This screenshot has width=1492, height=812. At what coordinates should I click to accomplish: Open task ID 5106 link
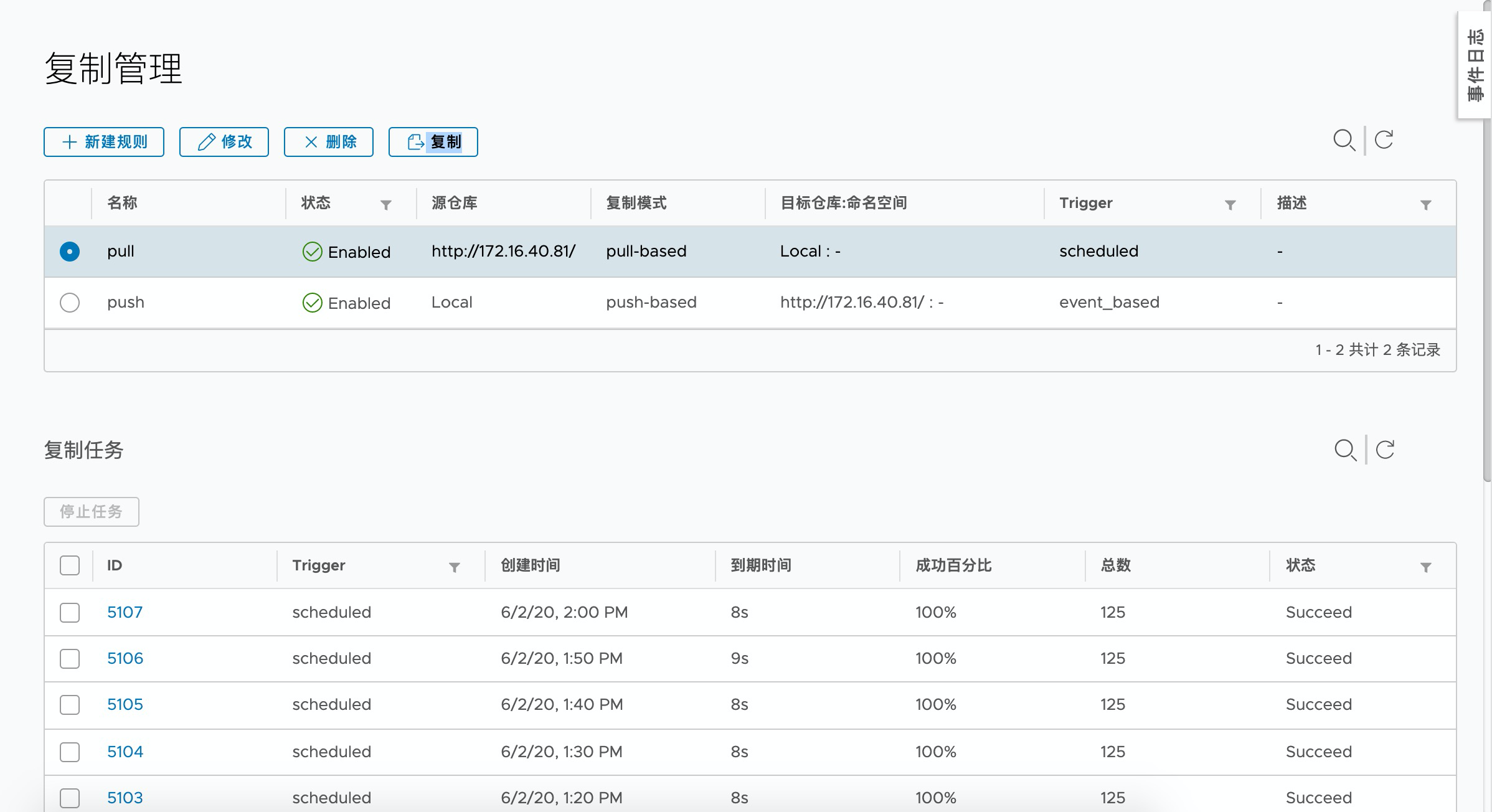pos(125,658)
